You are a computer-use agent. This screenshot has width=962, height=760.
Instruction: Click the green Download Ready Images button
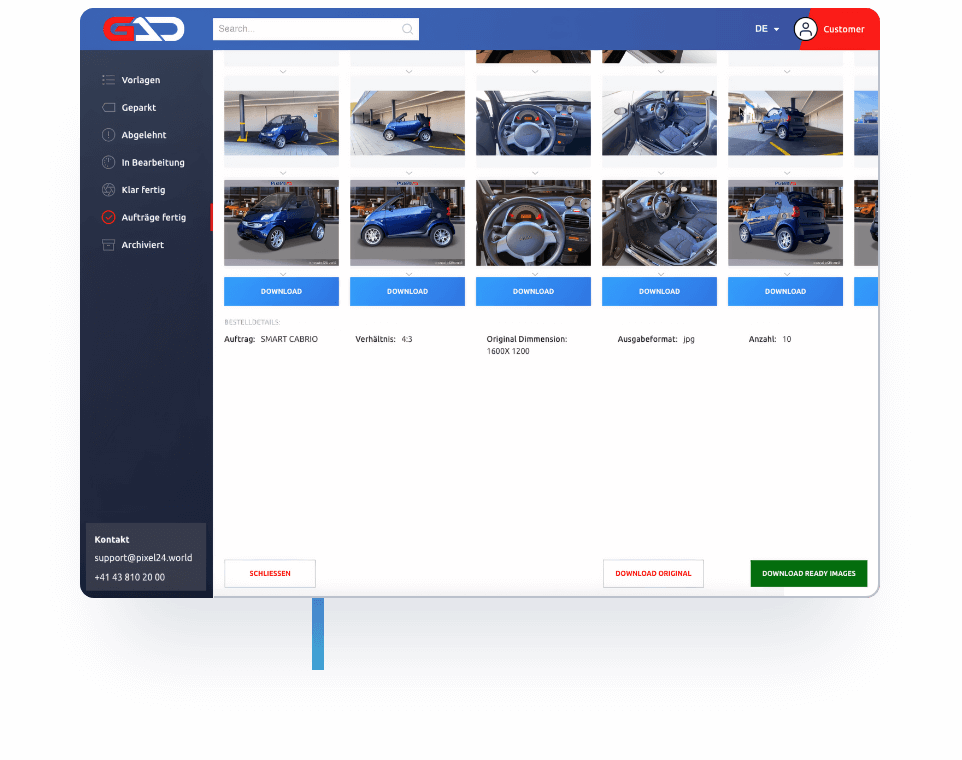[x=808, y=574]
